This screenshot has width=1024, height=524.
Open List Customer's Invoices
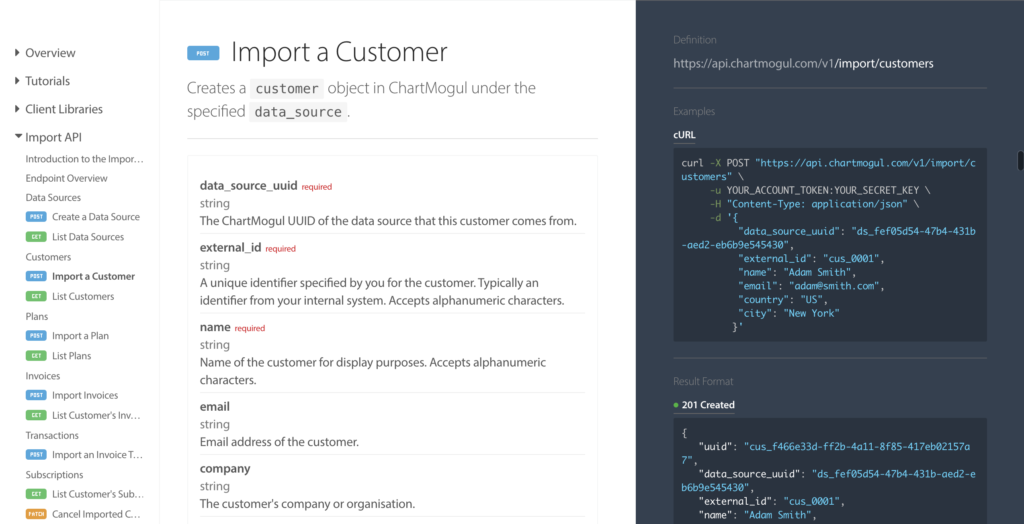tap(96, 416)
